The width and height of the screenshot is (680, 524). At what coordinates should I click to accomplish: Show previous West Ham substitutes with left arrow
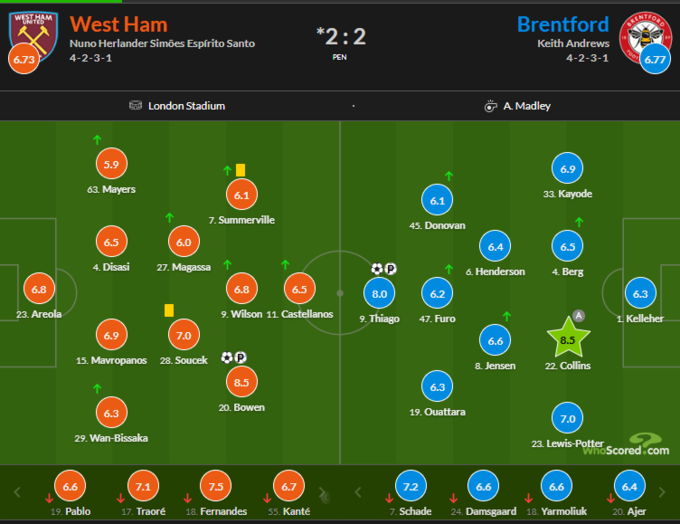pyautogui.click(x=17, y=492)
